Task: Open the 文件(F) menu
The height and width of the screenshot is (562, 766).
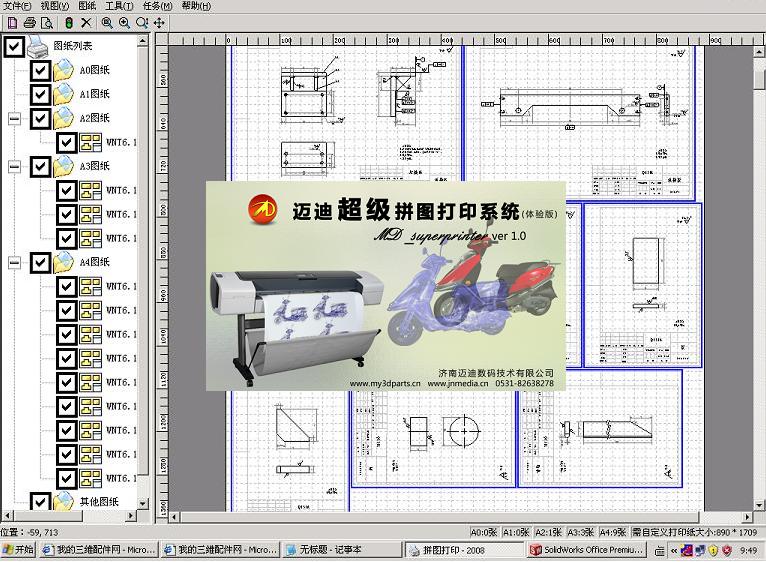Action: pos(17,6)
